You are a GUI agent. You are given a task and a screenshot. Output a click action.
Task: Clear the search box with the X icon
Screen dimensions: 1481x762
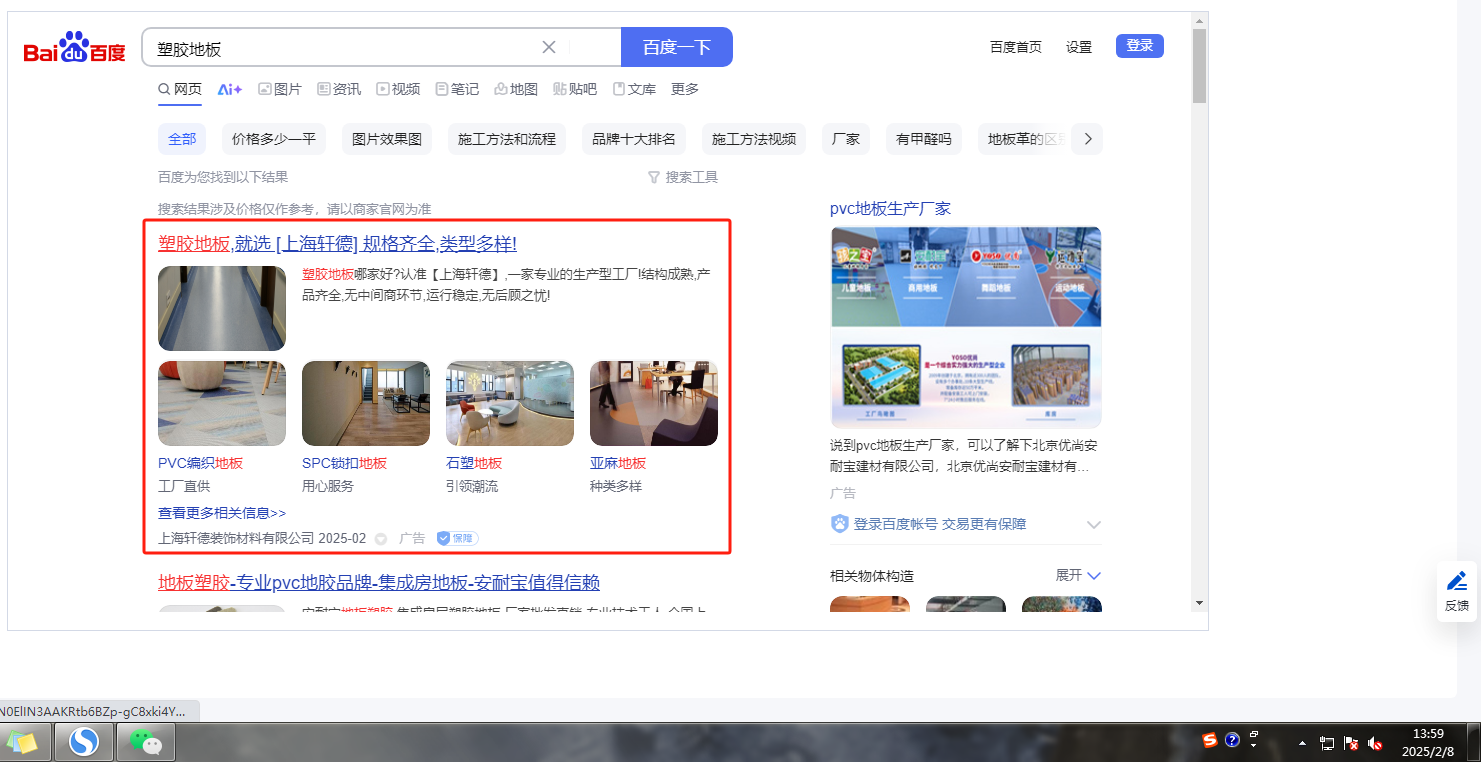tap(549, 47)
